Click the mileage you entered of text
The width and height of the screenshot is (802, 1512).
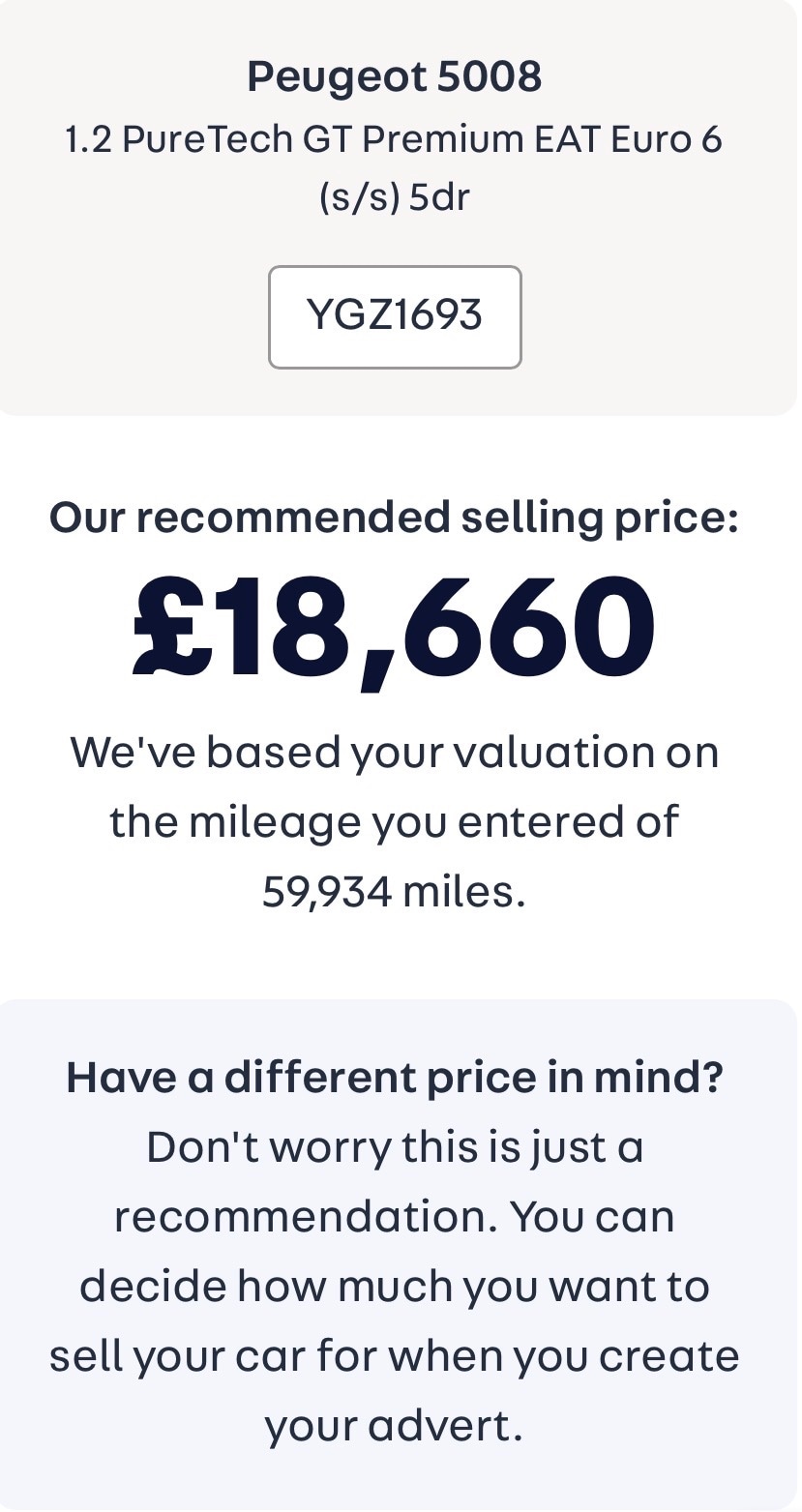394,821
